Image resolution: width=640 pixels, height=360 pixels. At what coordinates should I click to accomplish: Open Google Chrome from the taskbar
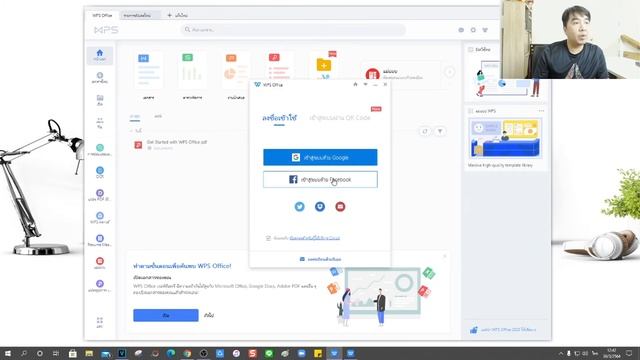(x=187, y=353)
